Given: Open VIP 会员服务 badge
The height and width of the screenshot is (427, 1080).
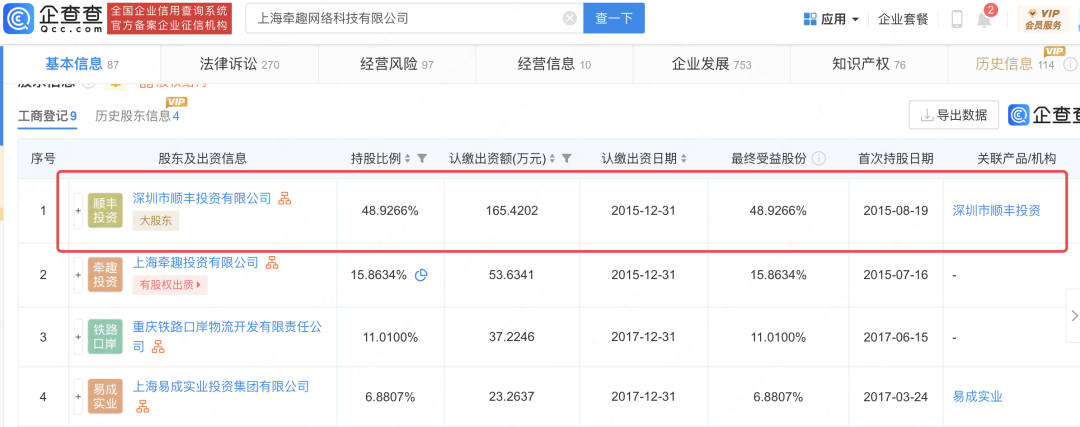Looking at the screenshot, I should [x=1043, y=19].
